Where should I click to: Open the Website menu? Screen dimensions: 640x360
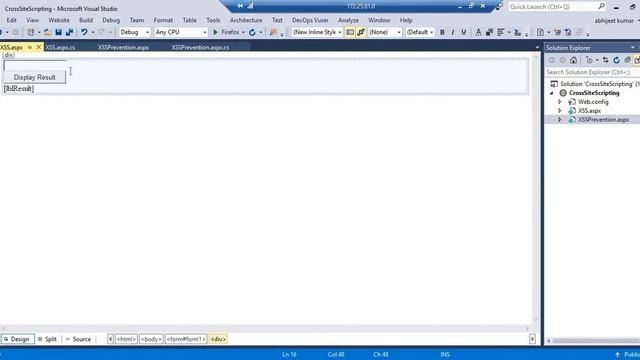click(59, 20)
